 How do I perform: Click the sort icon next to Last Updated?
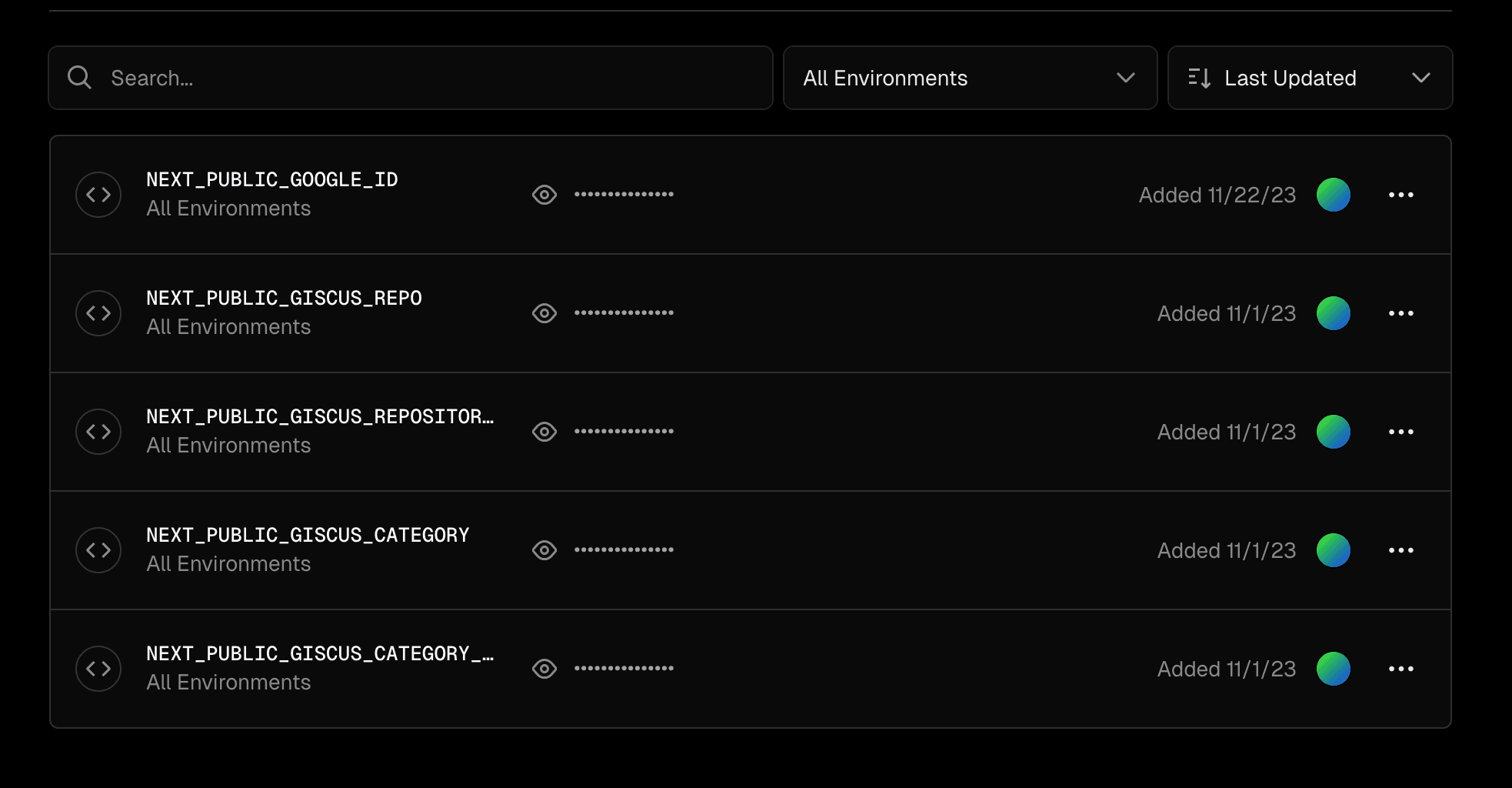click(1199, 78)
